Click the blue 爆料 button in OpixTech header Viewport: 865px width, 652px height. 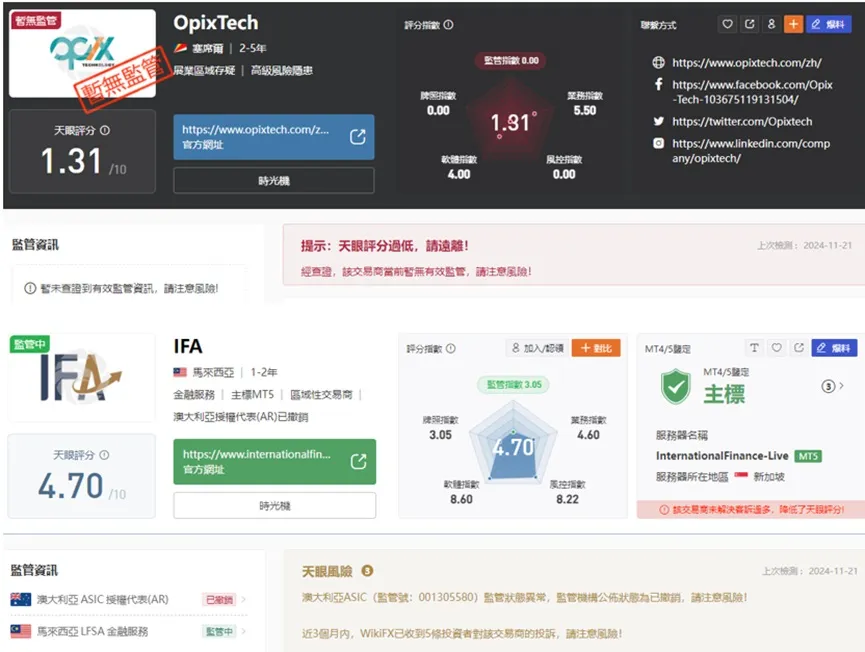tap(829, 24)
